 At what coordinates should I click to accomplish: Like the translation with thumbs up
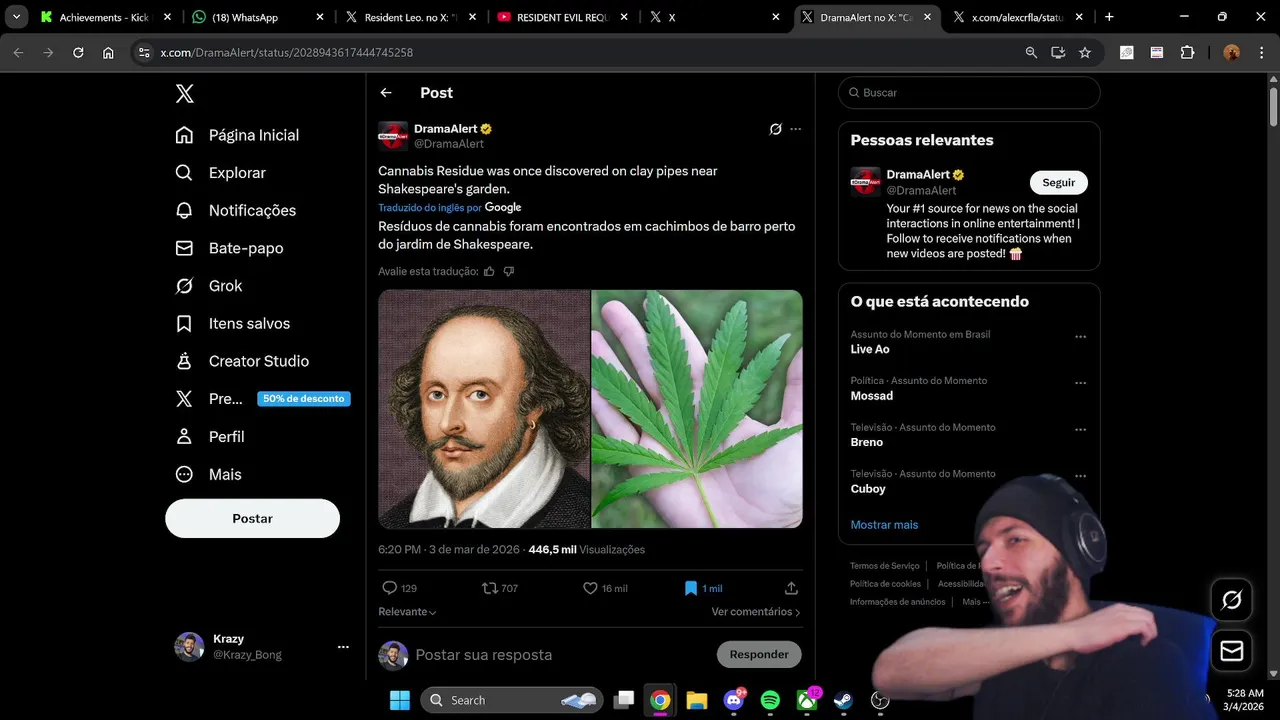489,271
